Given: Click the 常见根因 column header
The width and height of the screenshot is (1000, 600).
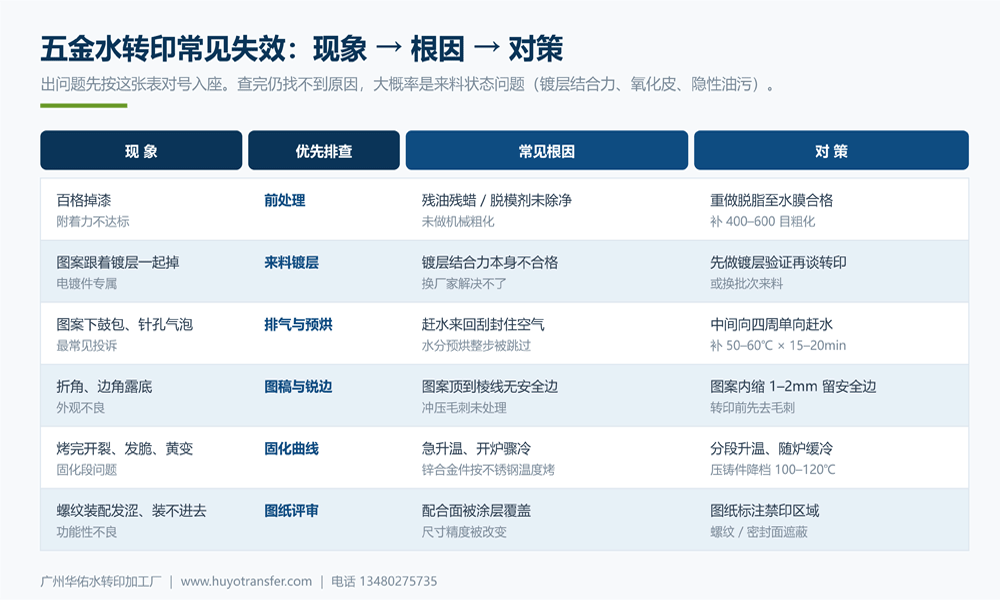Looking at the screenshot, I should click(x=547, y=150).
